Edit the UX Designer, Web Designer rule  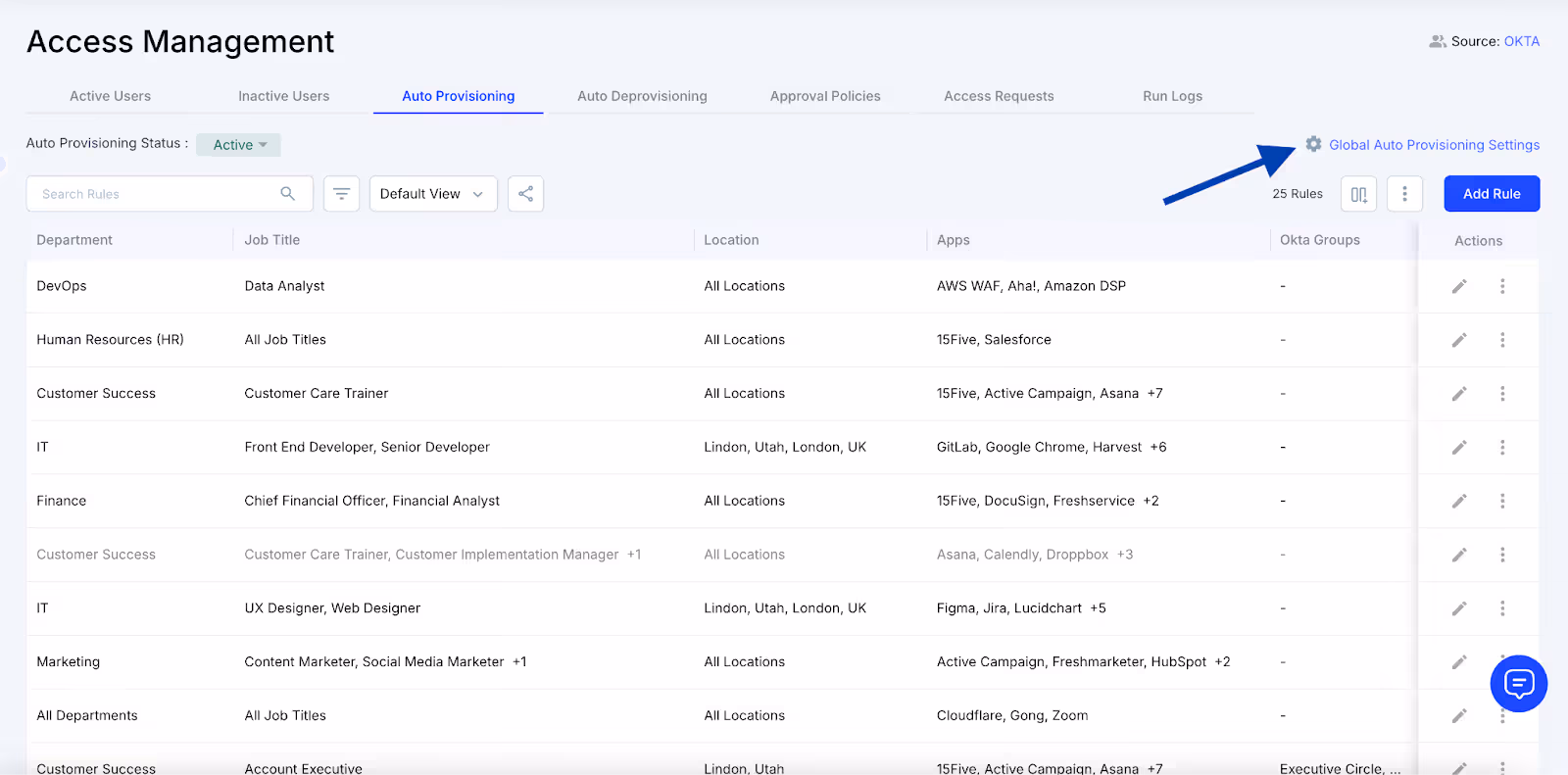(x=1458, y=608)
